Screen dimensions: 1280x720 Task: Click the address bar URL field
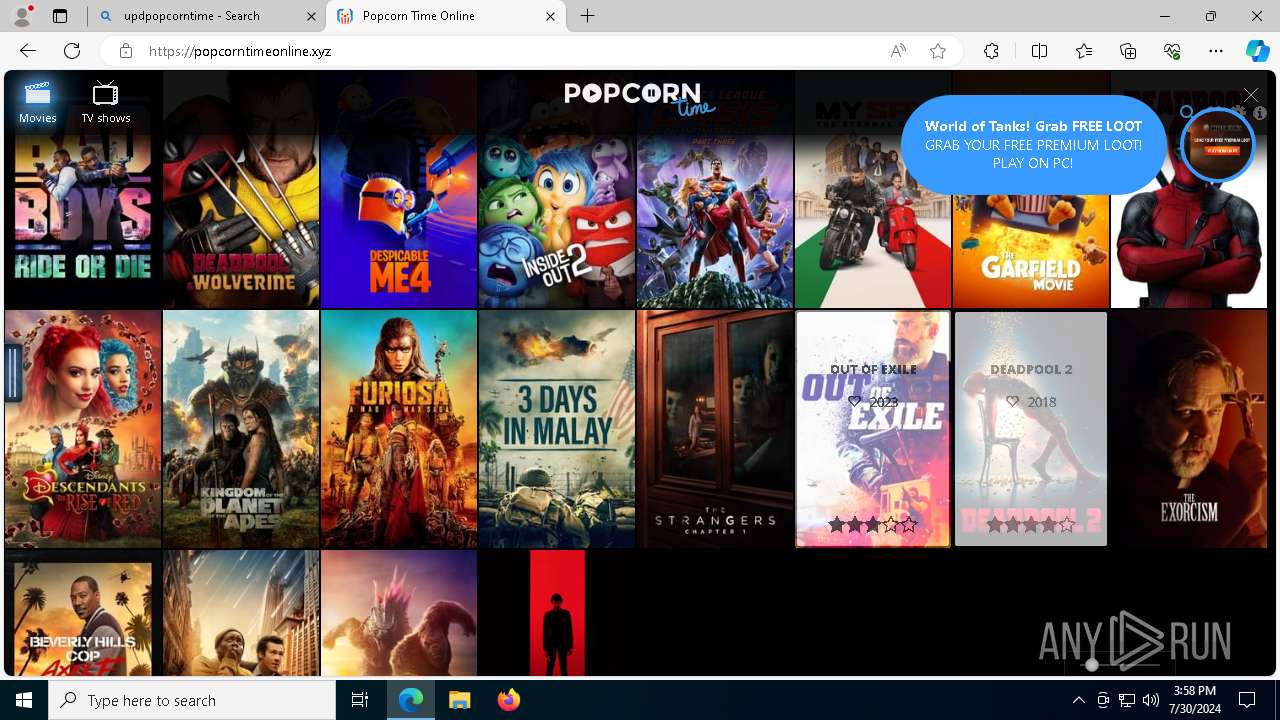point(530,51)
